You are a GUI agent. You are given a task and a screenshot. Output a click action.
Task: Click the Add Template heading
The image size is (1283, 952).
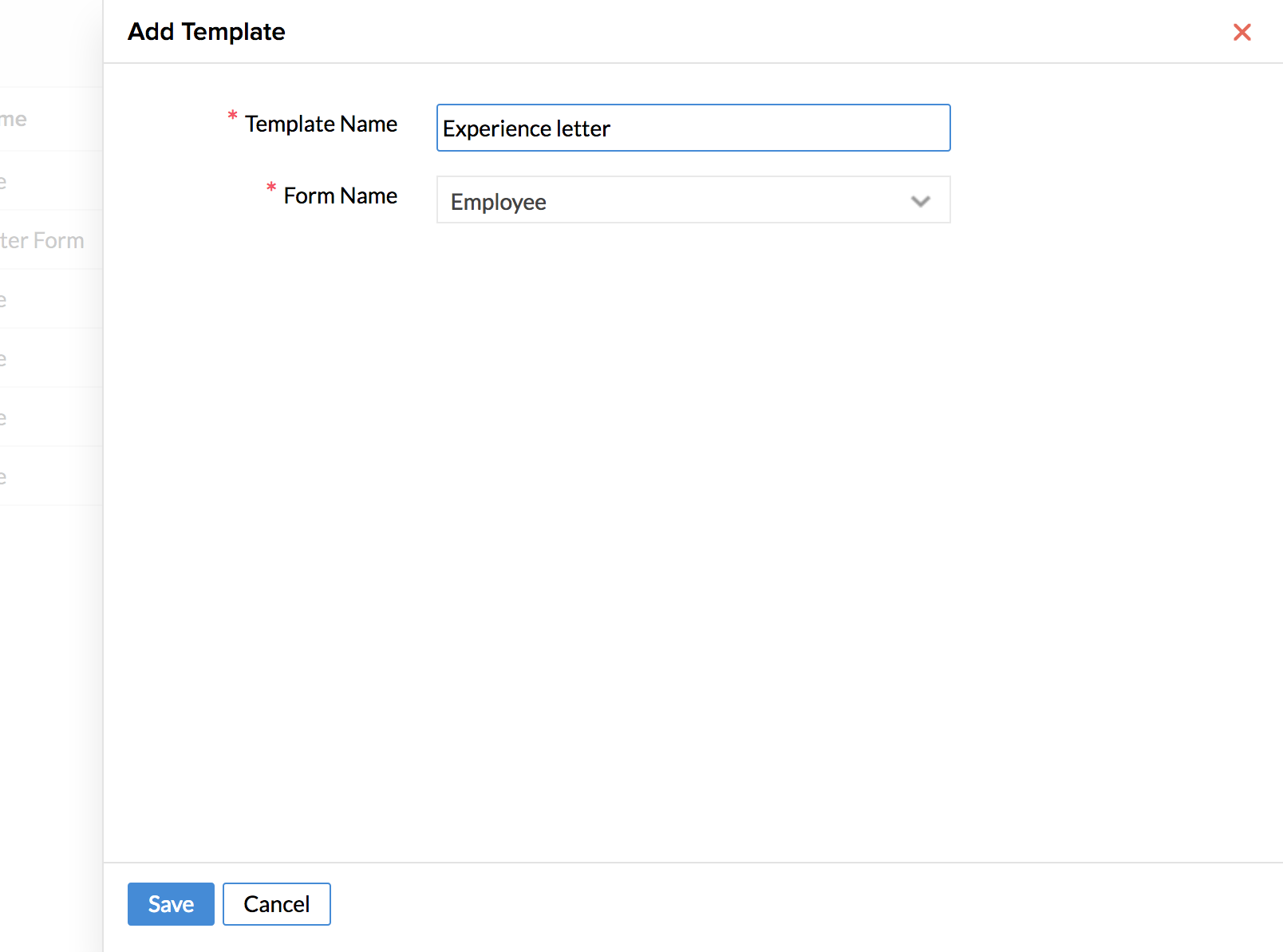(x=207, y=32)
